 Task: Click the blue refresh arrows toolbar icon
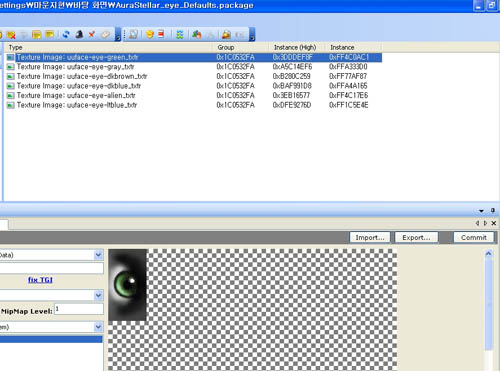coord(66,34)
